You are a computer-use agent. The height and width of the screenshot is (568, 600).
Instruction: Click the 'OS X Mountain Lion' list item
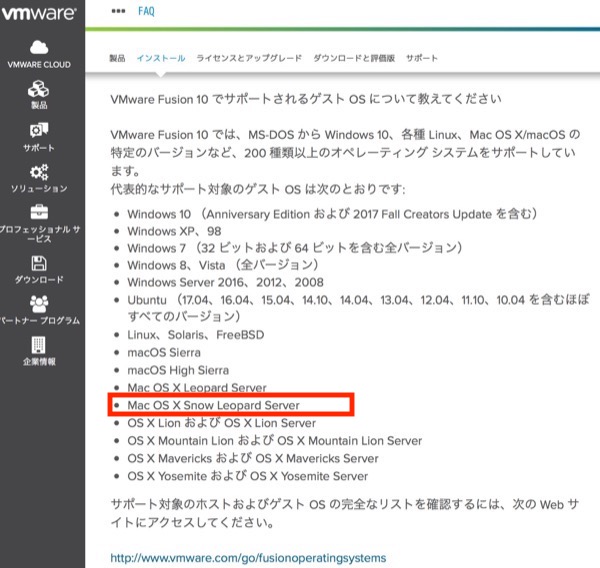(x=274, y=441)
